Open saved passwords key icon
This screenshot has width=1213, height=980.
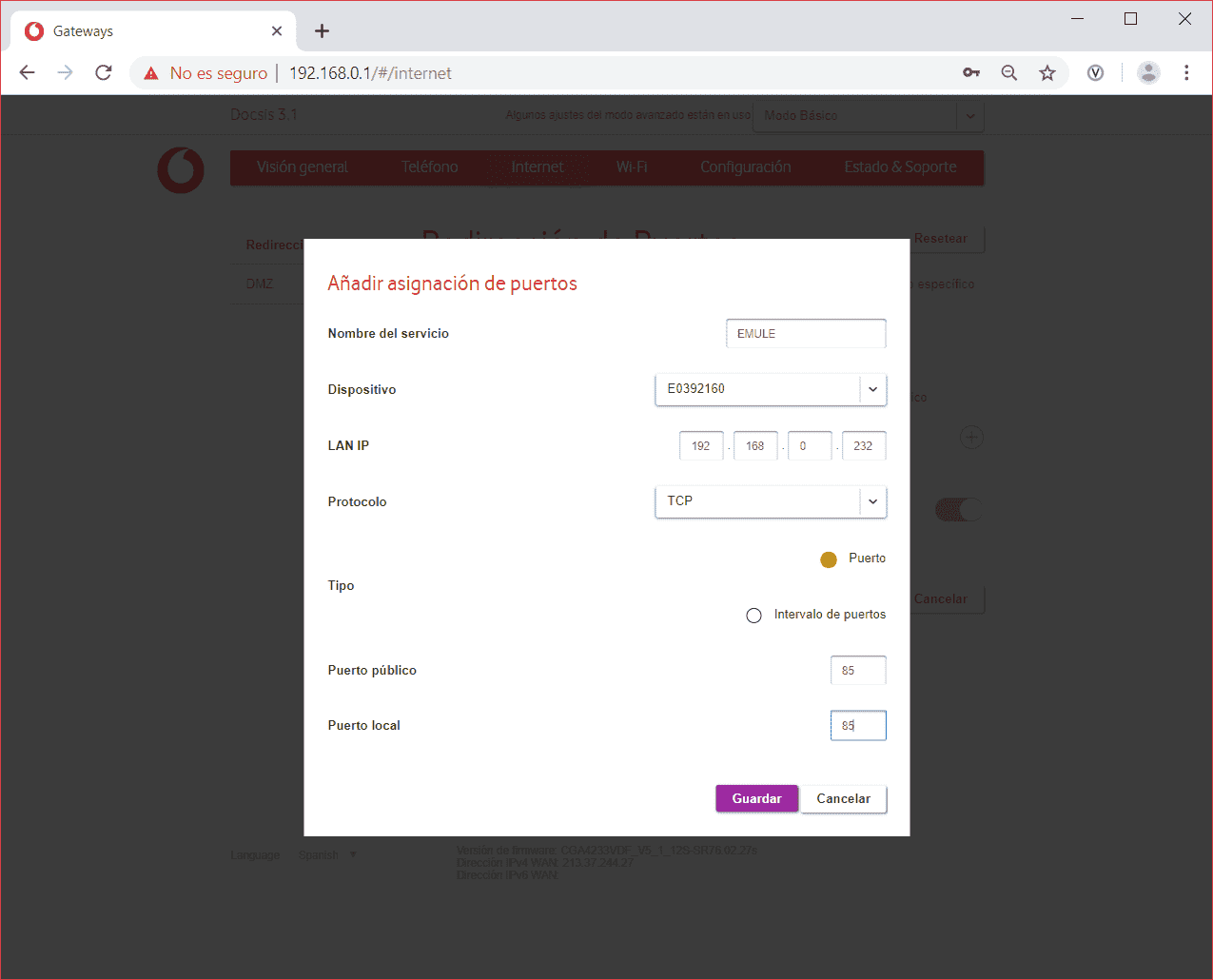click(x=971, y=72)
